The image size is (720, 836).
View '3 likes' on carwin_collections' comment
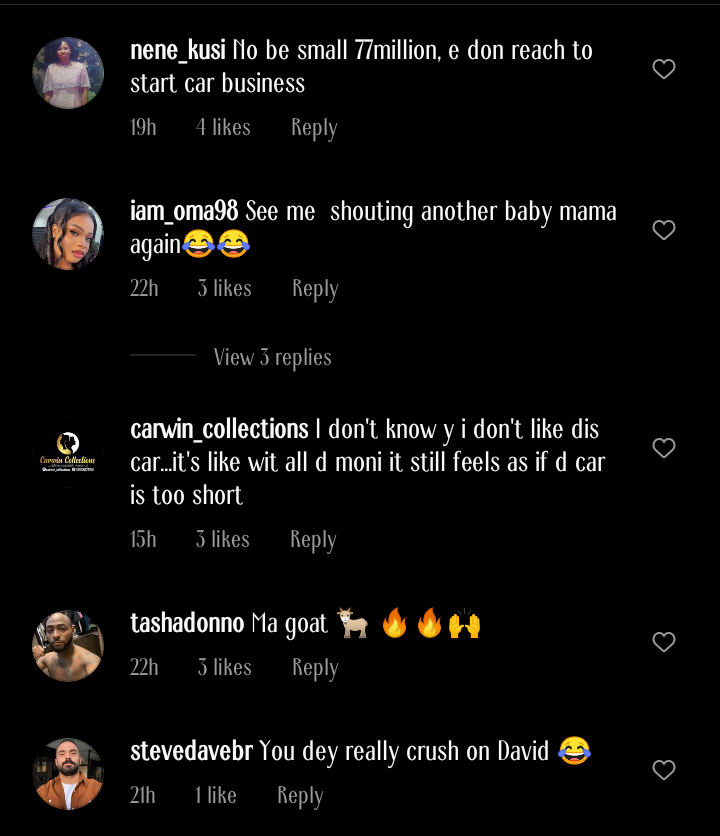coord(222,539)
